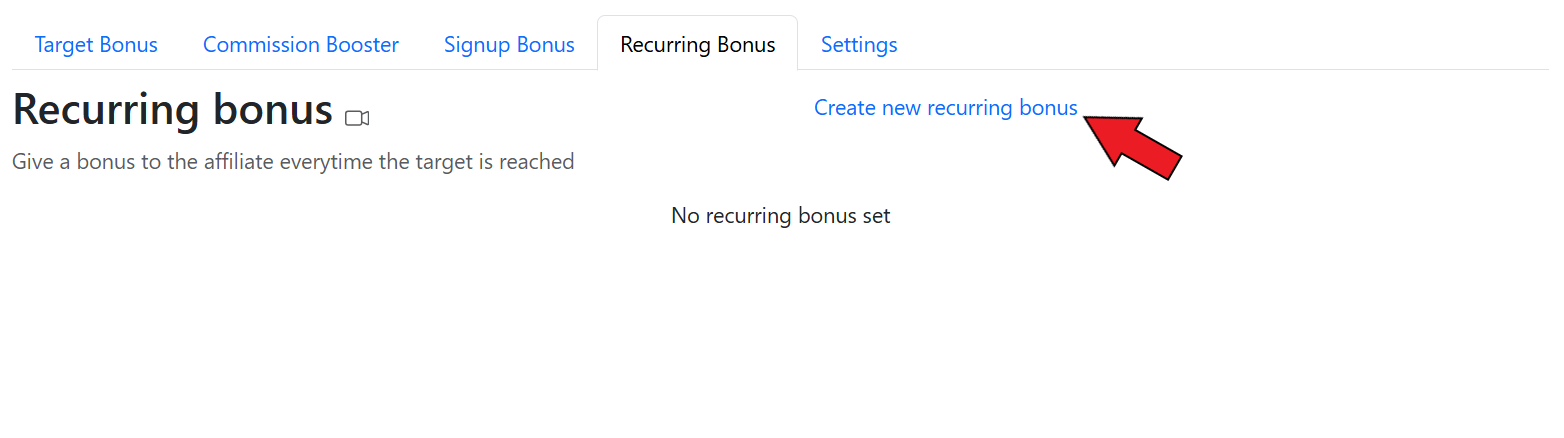Image resolution: width=1564 pixels, height=438 pixels.
Task: Open bonus Settings from the tab bar
Action: click(x=859, y=45)
